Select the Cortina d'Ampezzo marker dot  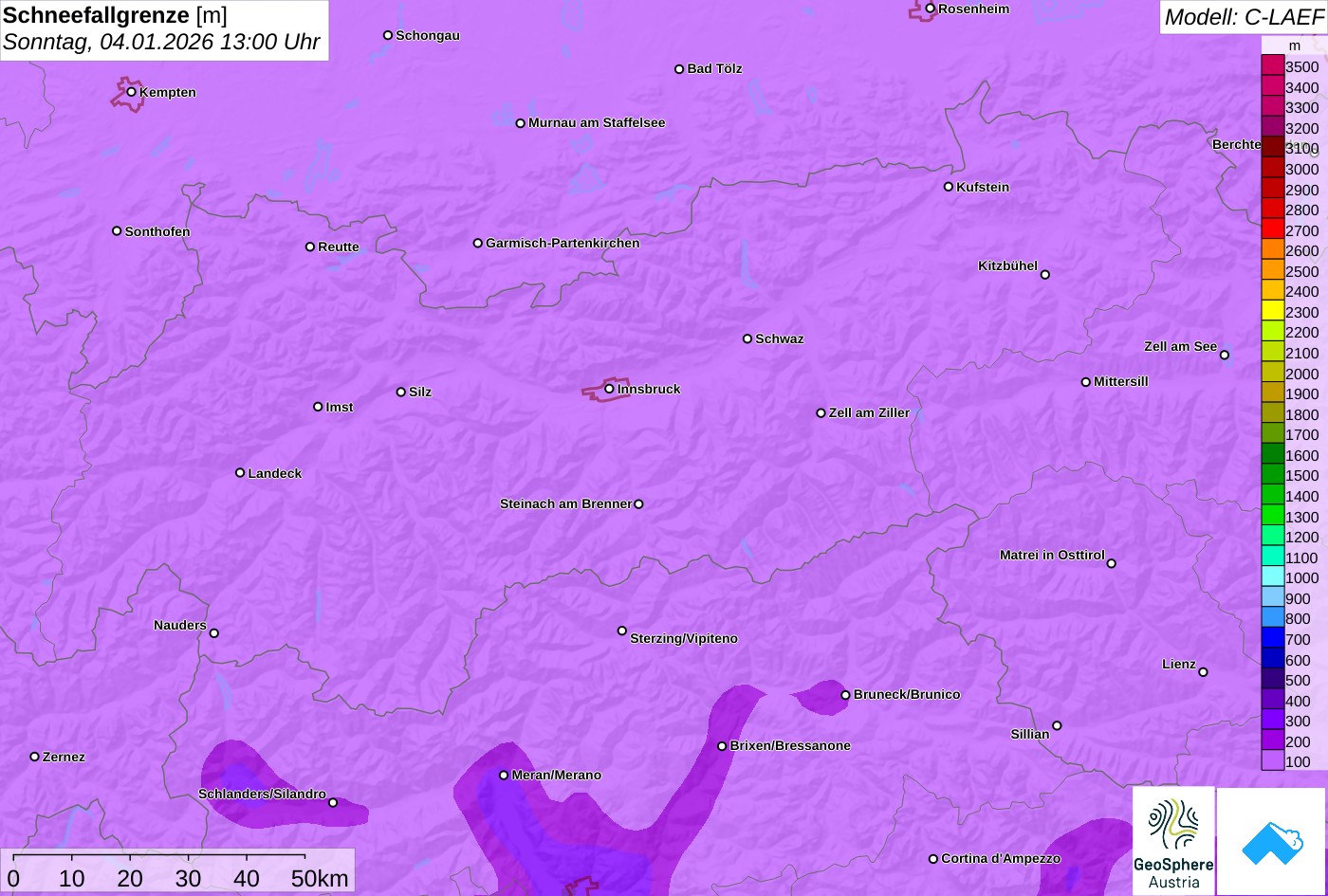click(933, 859)
